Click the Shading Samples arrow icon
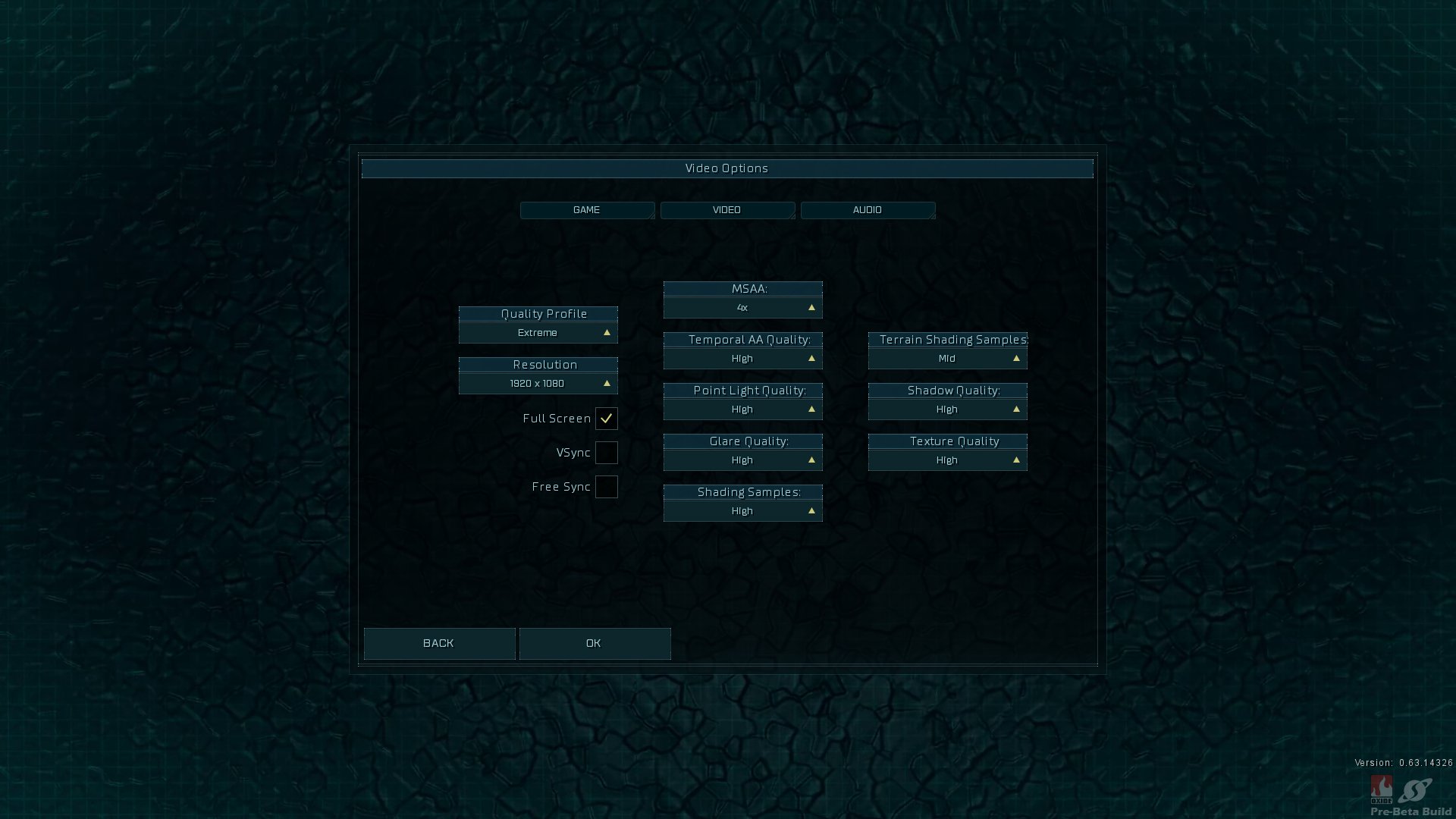1456x819 pixels. (x=811, y=511)
